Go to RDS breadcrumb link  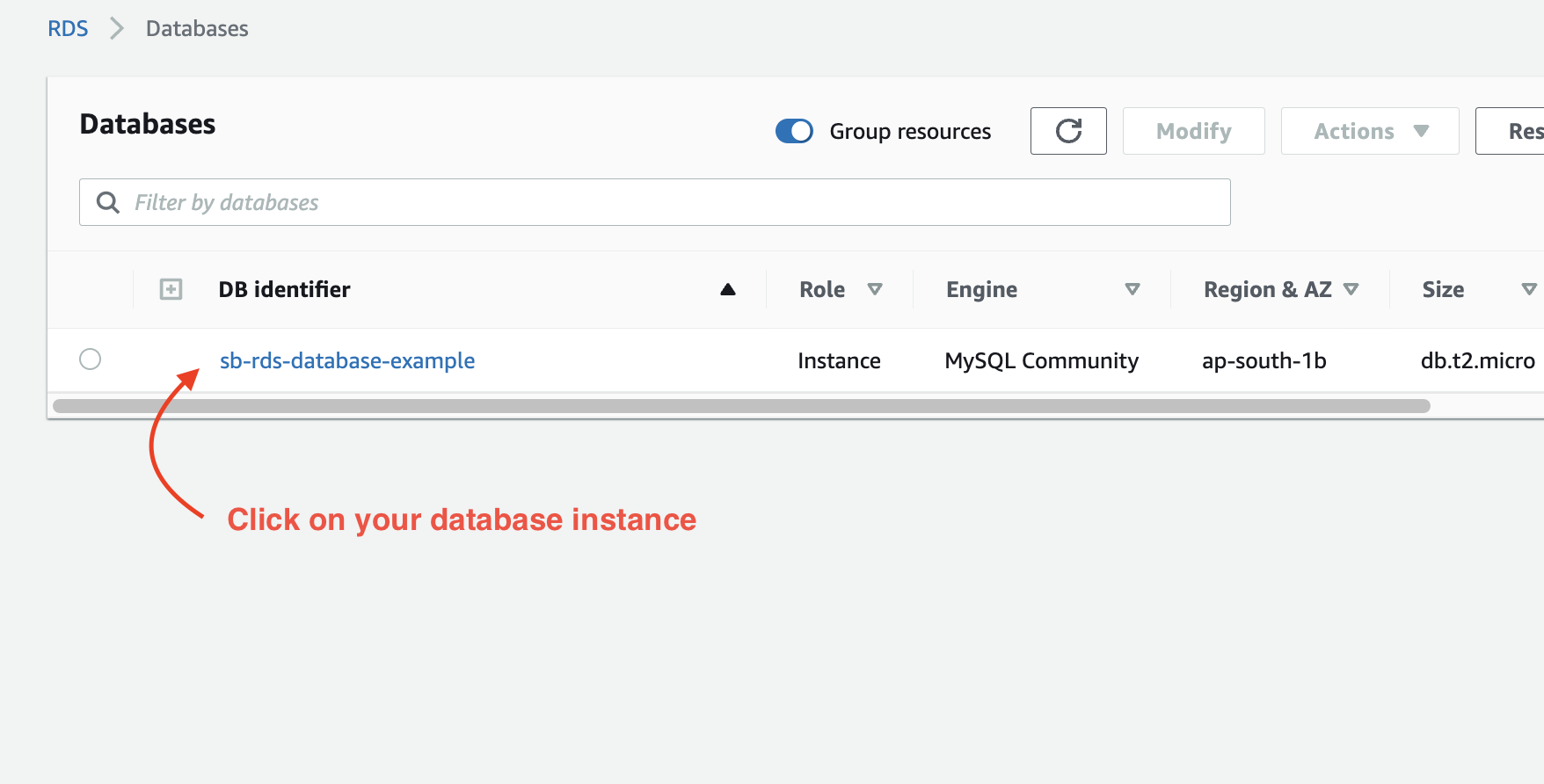tap(68, 29)
